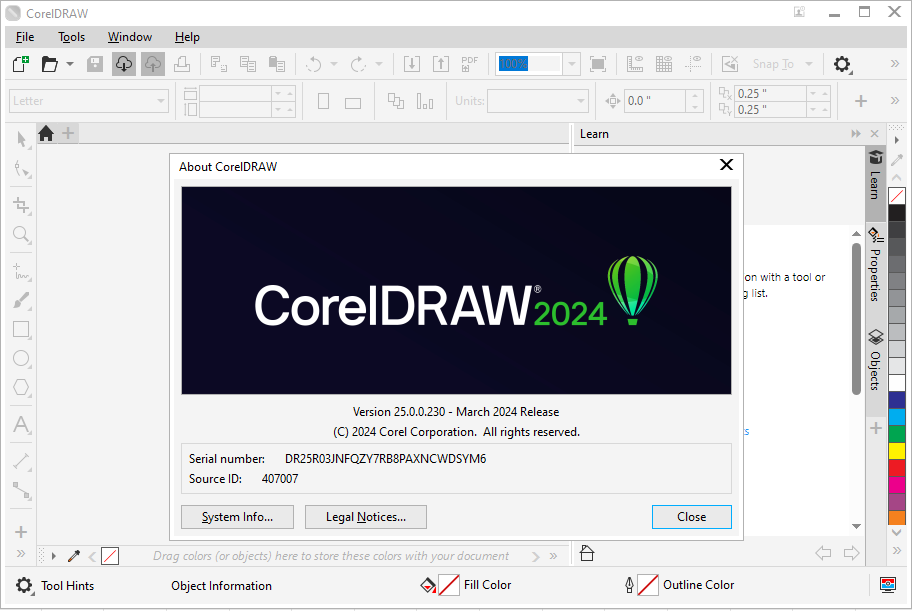The width and height of the screenshot is (912, 611).
Task: Click the Tool Hints gear icon
Action: coord(23,585)
